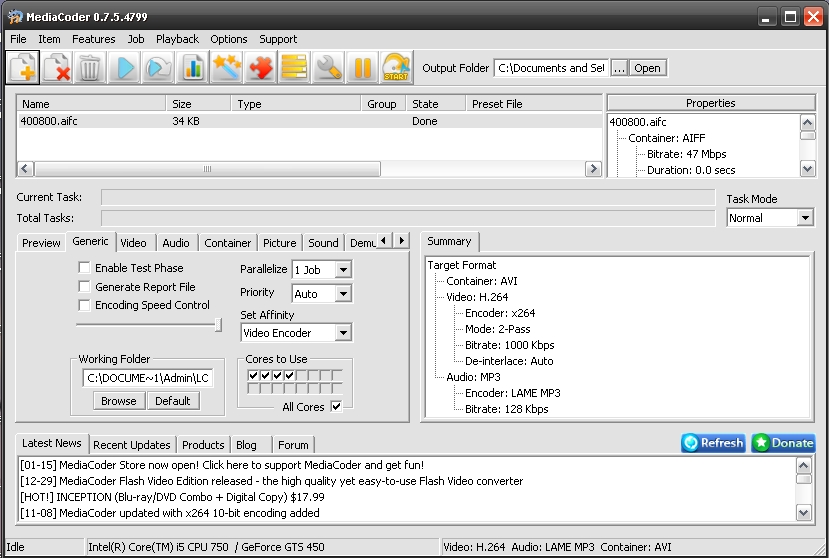Open the Item menu
The image size is (829, 558).
pos(49,39)
